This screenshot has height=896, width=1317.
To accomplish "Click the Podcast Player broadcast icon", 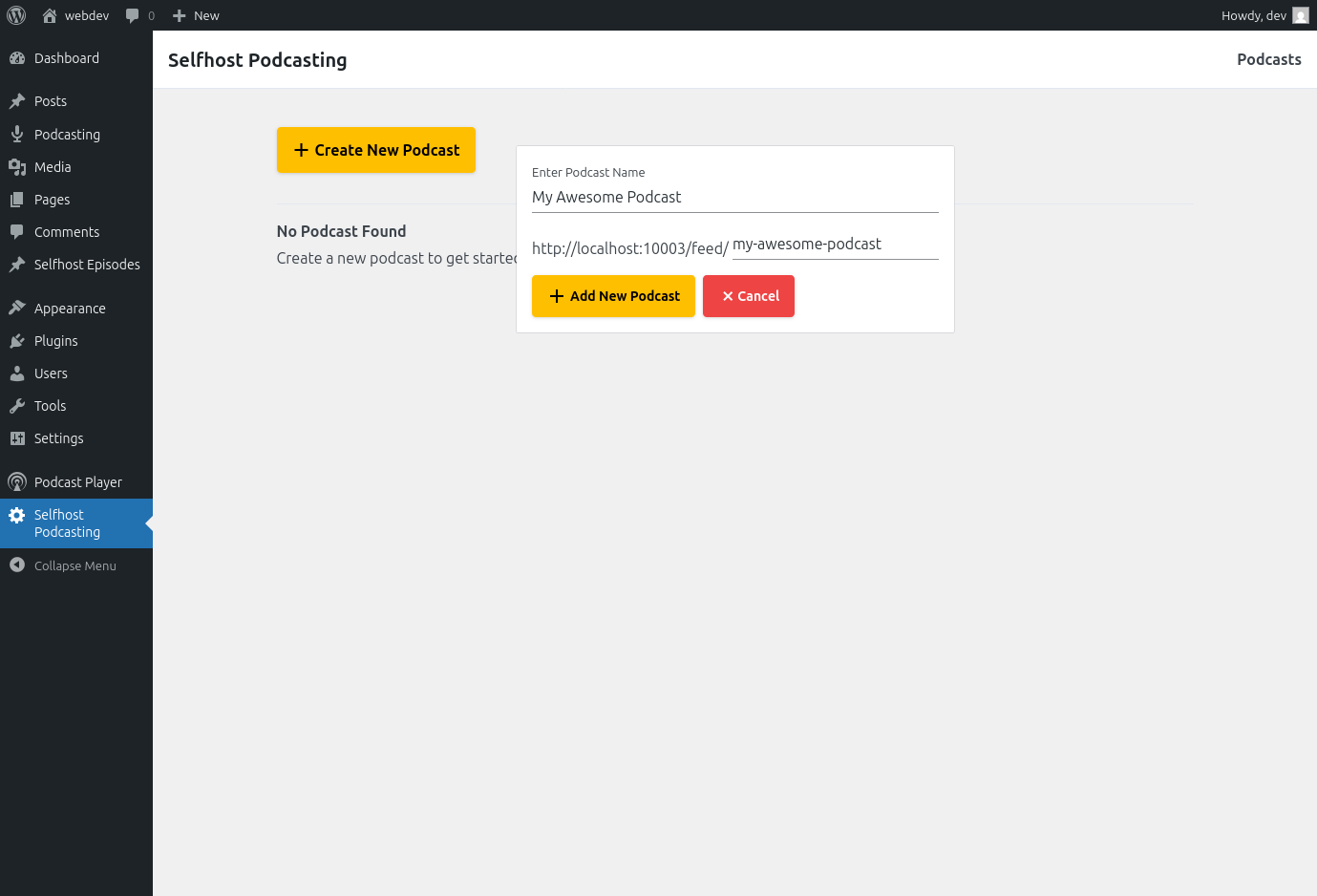I will point(17,482).
